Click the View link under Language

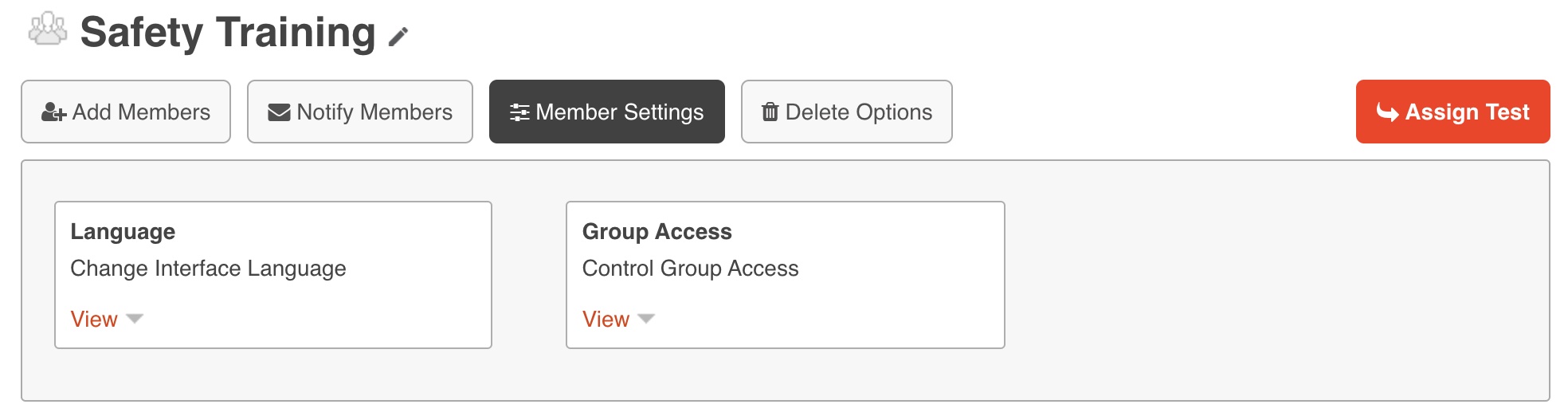[94, 319]
